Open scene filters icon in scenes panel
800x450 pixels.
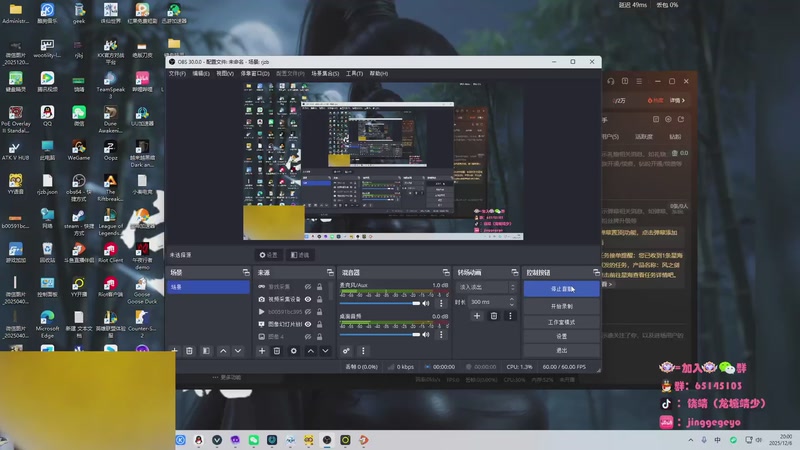click(206, 351)
